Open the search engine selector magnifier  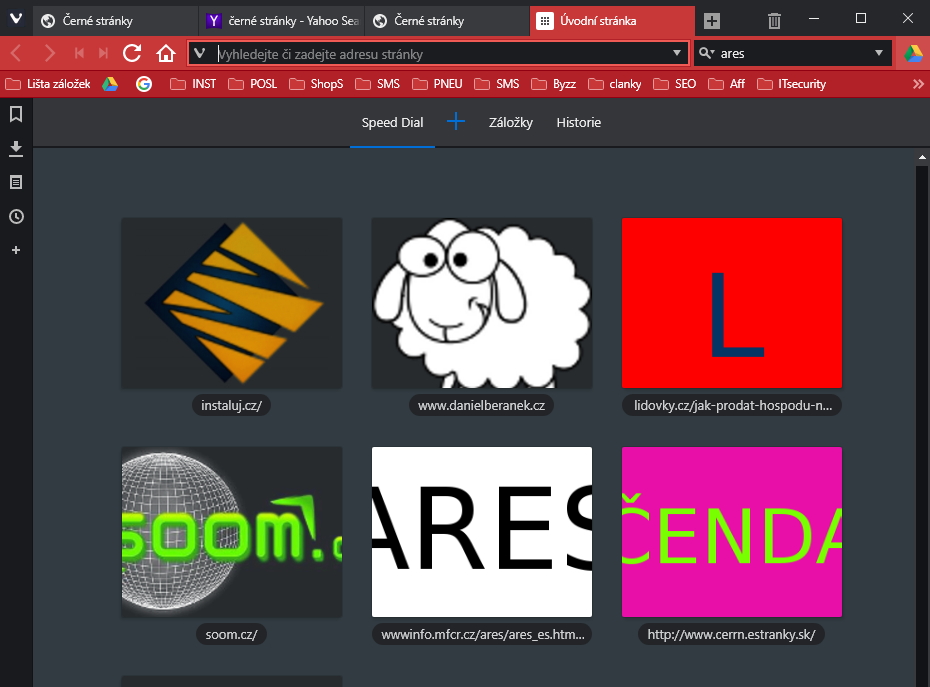coord(706,53)
